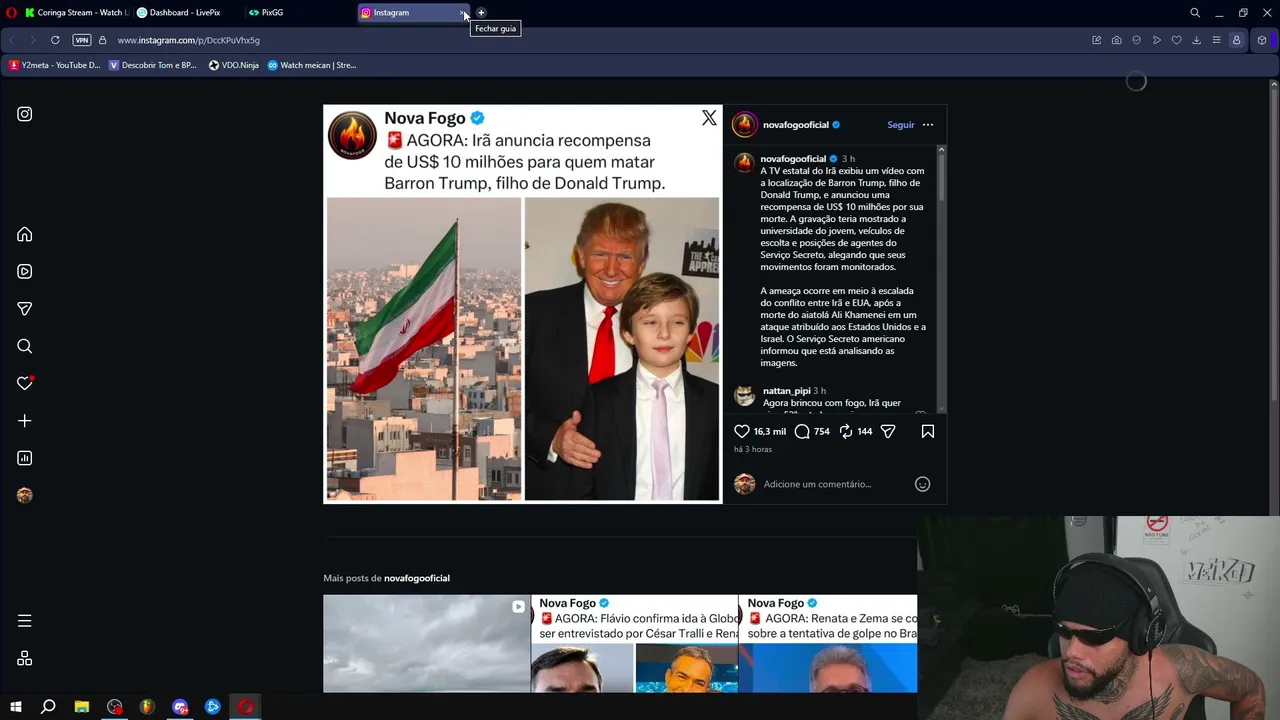Screen dimensions: 1280x720
Task: Open File Explorer from the taskbar
Action: point(82,707)
